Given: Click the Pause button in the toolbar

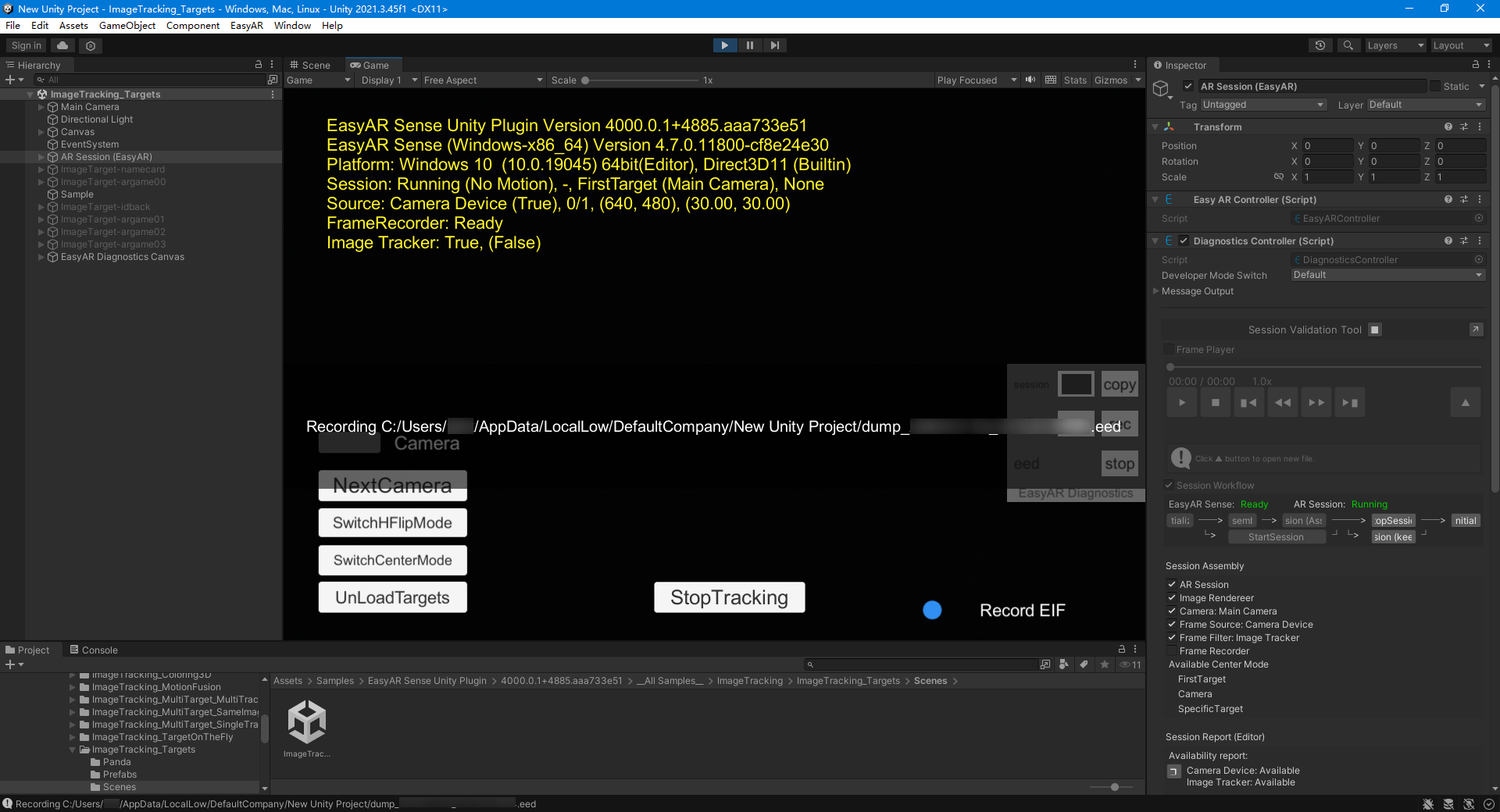Looking at the screenshot, I should pyautogui.click(x=750, y=45).
